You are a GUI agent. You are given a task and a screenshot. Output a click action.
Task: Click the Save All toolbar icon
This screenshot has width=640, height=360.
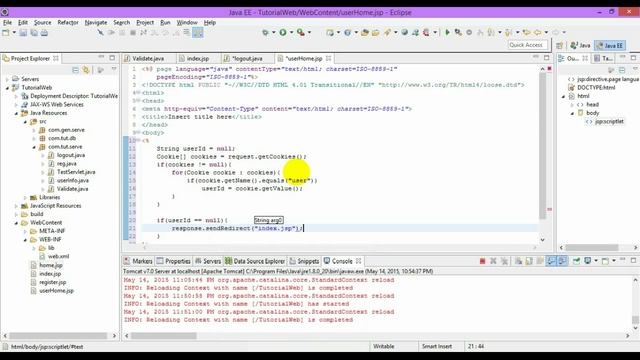click(34, 32)
